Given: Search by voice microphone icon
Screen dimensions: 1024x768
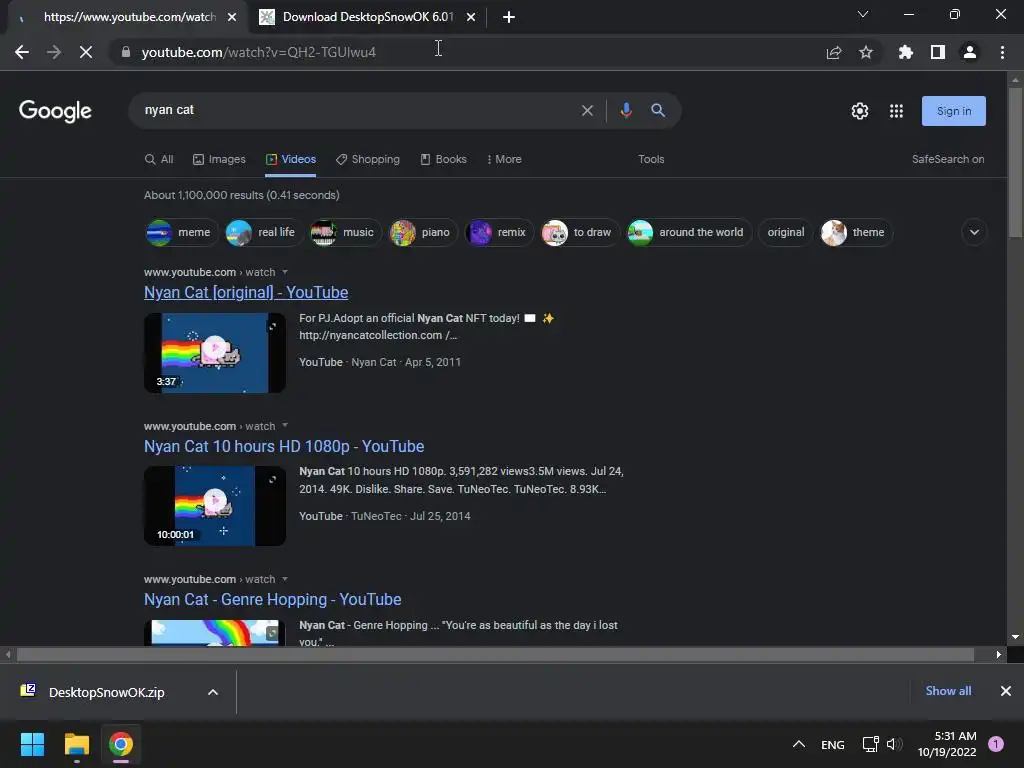Looking at the screenshot, I should pos(626,110).
